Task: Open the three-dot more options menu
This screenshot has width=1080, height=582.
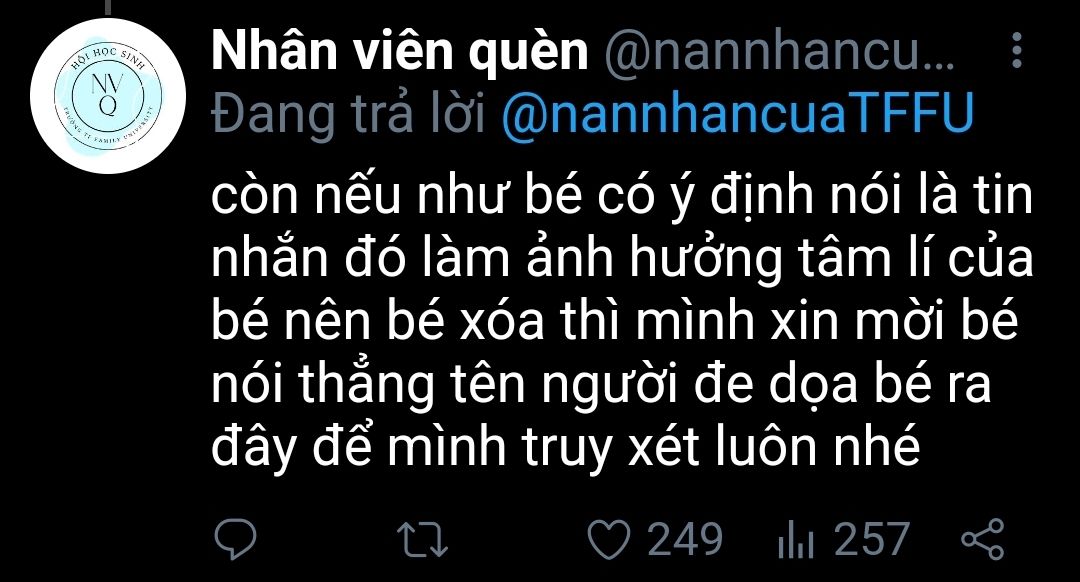Action: click(1017, 50)
